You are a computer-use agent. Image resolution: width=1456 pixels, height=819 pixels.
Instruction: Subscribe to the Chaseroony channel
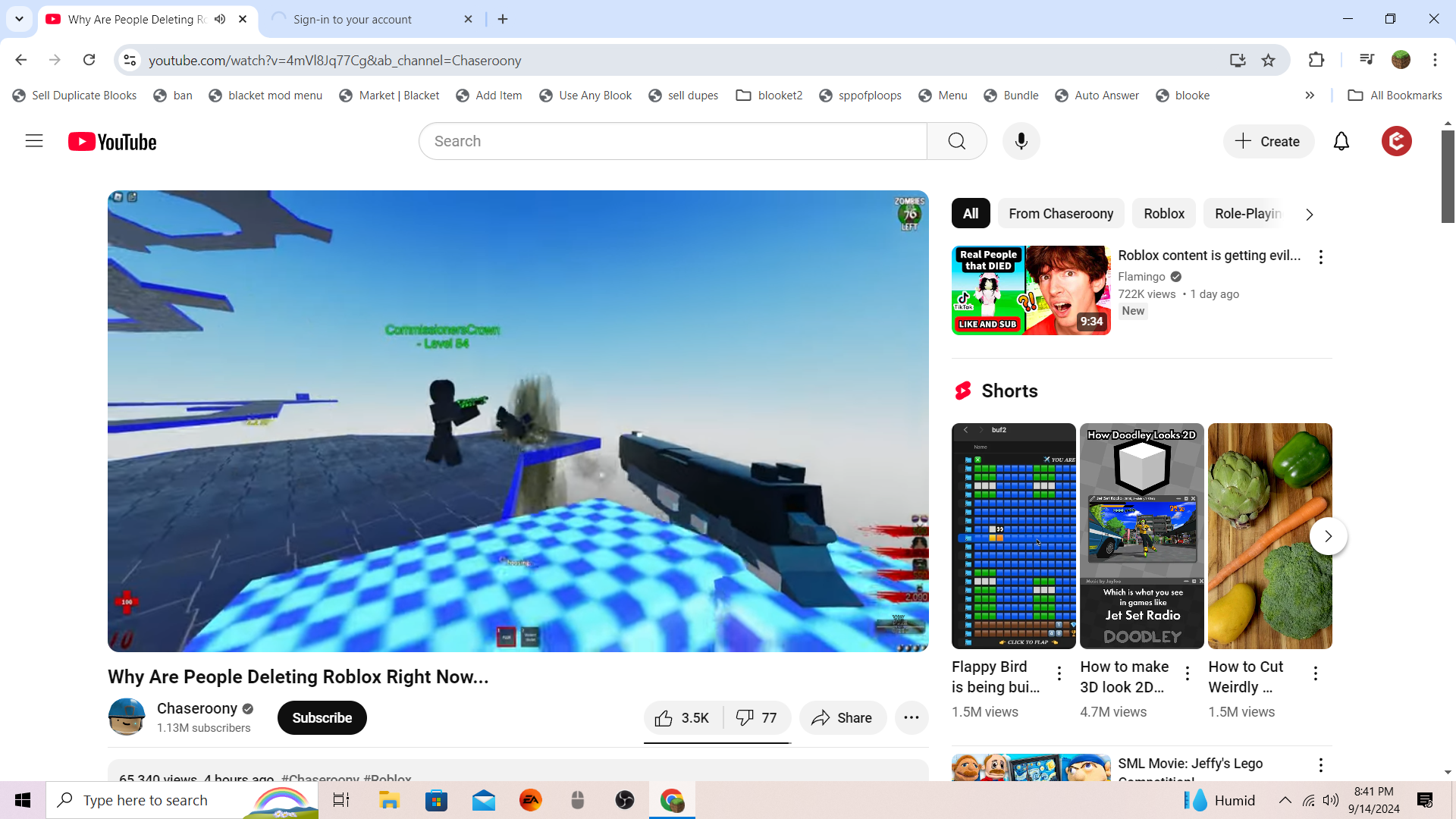point(322,718)
